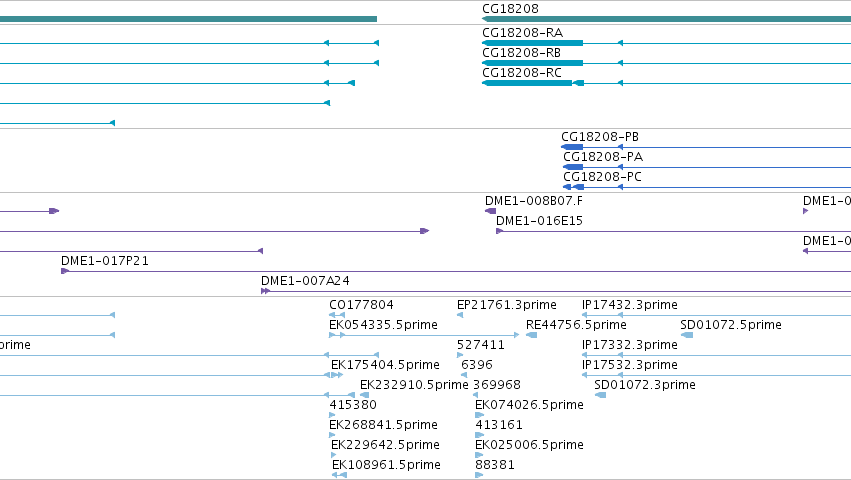Click the EK232910.5prime EST block
This screenshot has height=480, width=851.
click(x=365, y=395)
